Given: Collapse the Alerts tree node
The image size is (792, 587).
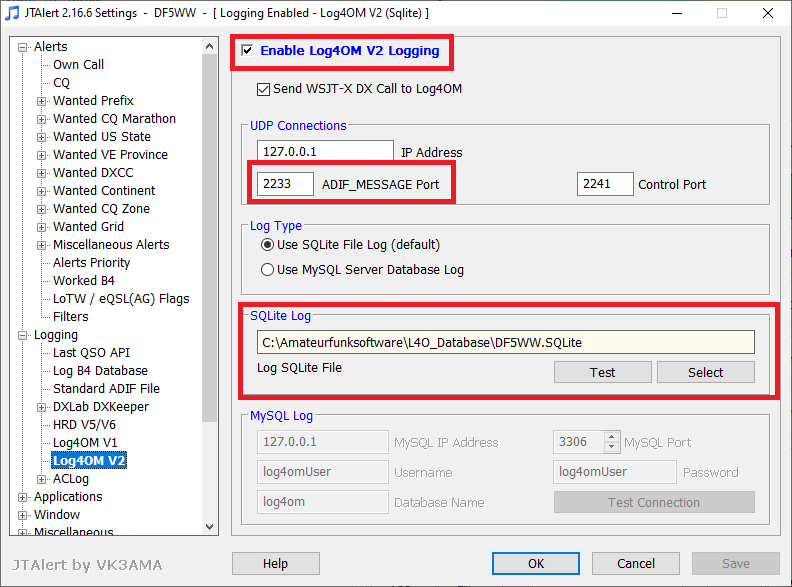Looking at the screenshot, I should pos(22,47).
